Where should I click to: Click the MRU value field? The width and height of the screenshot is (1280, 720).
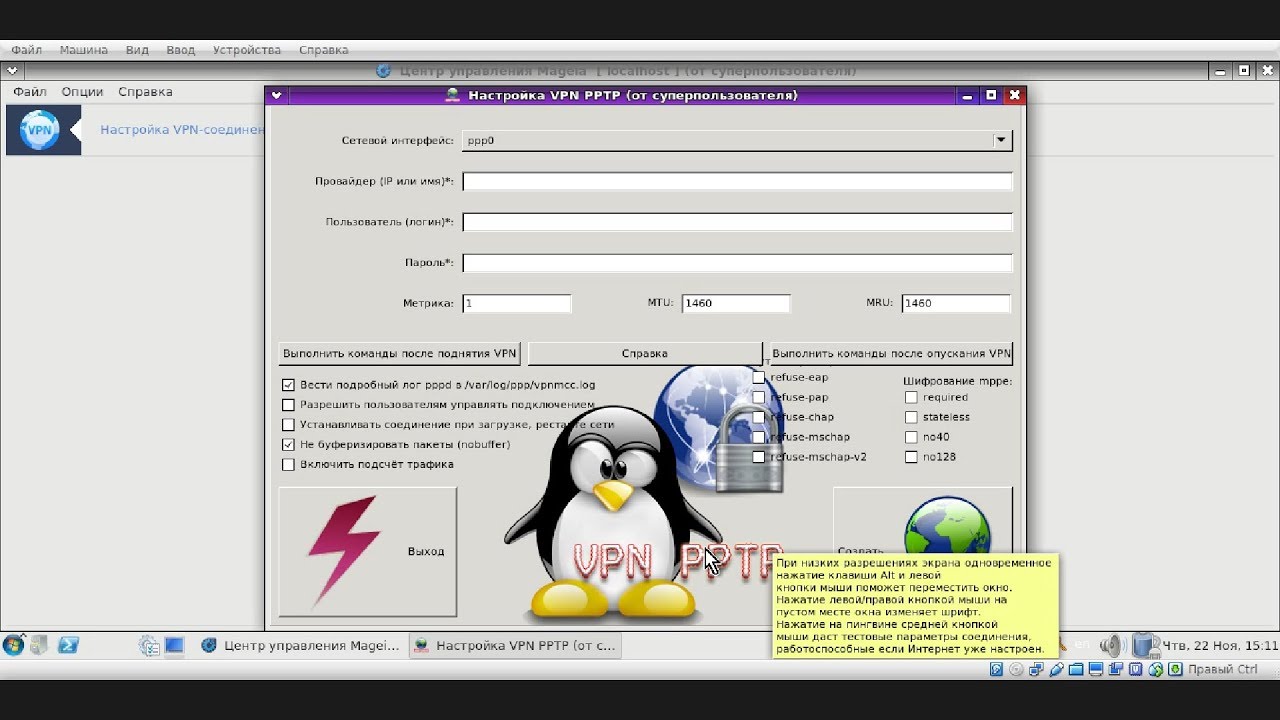tap(956, 303)
